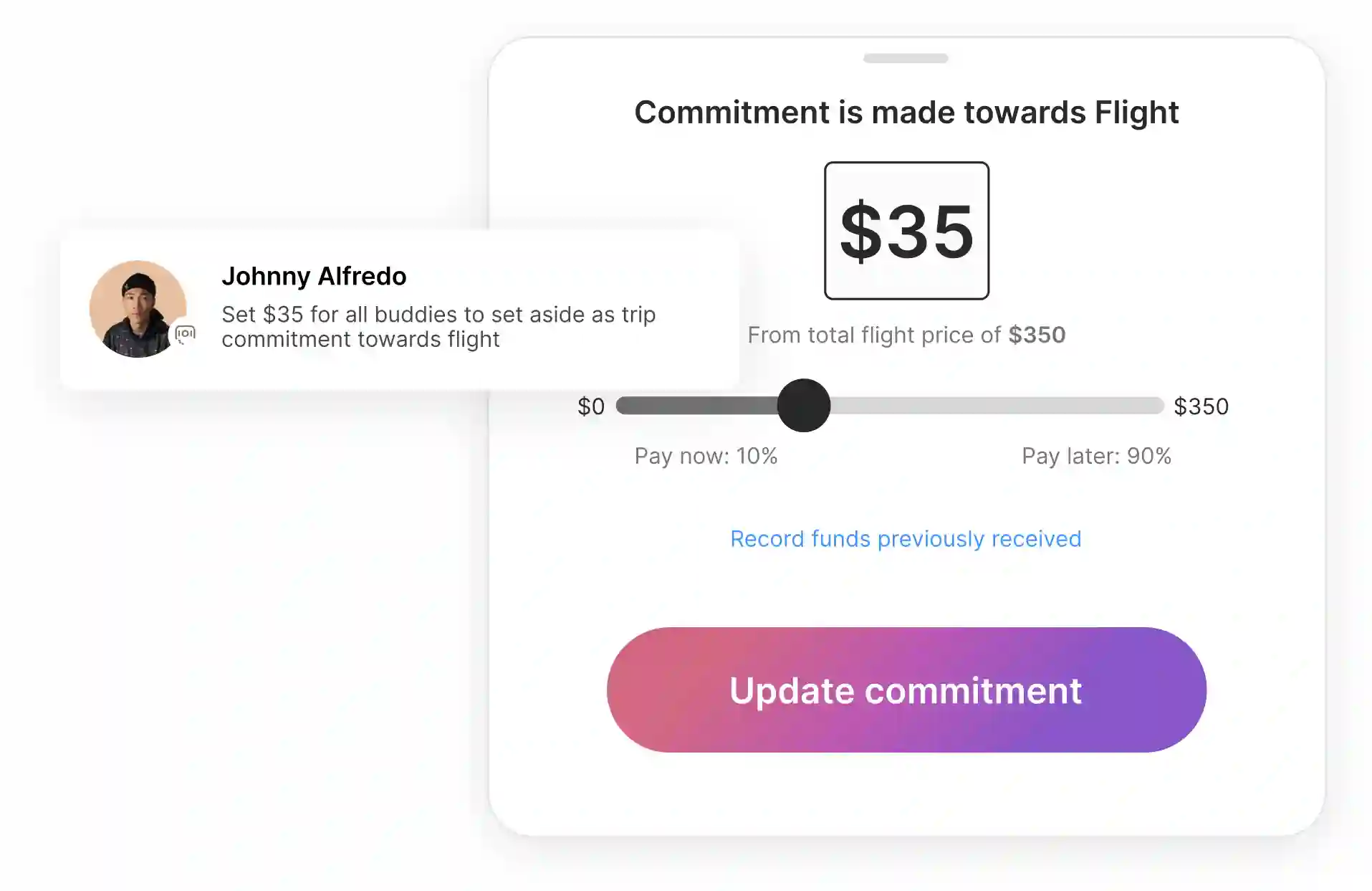Screen dimensions: 1372x891
Task: Open Record funds previously received link
Action: (906, 539)
